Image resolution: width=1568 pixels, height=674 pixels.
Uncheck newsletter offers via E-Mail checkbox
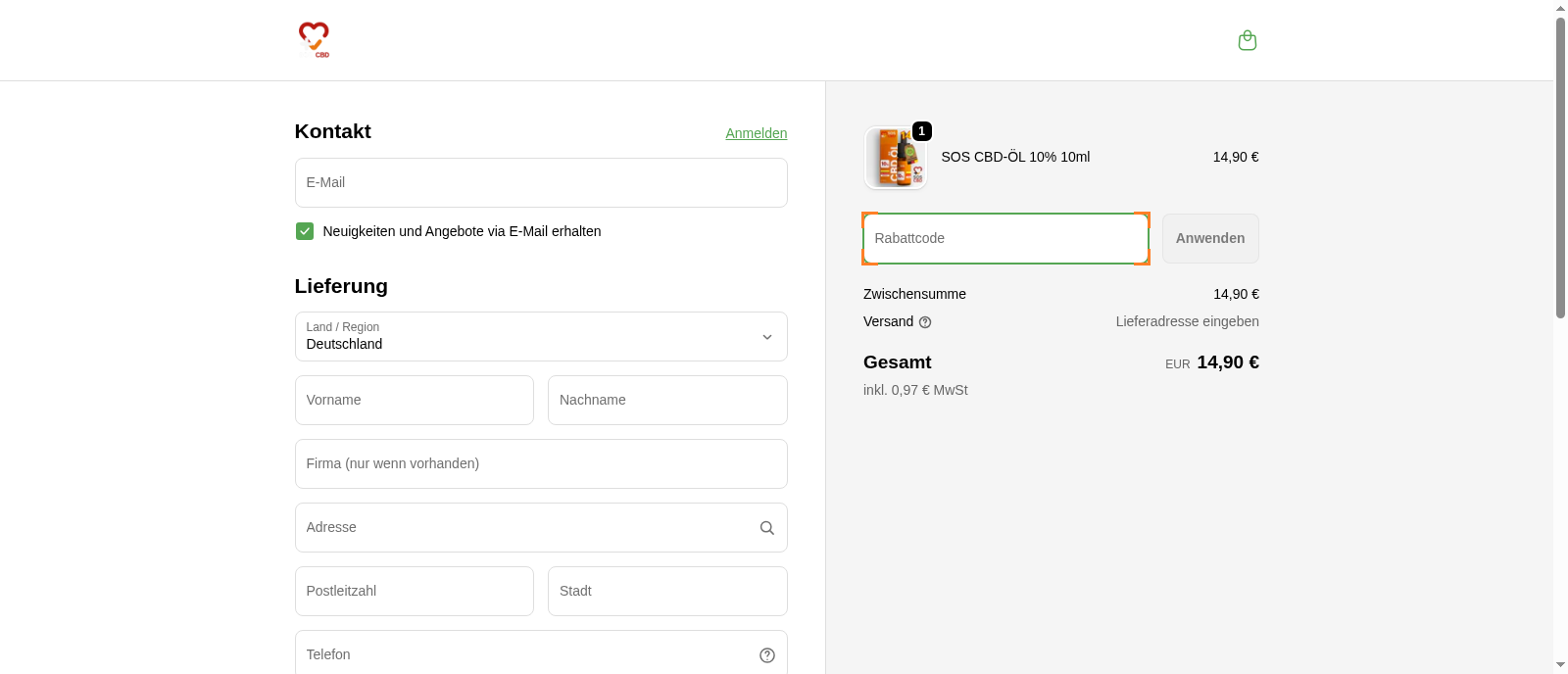(305, 231)
